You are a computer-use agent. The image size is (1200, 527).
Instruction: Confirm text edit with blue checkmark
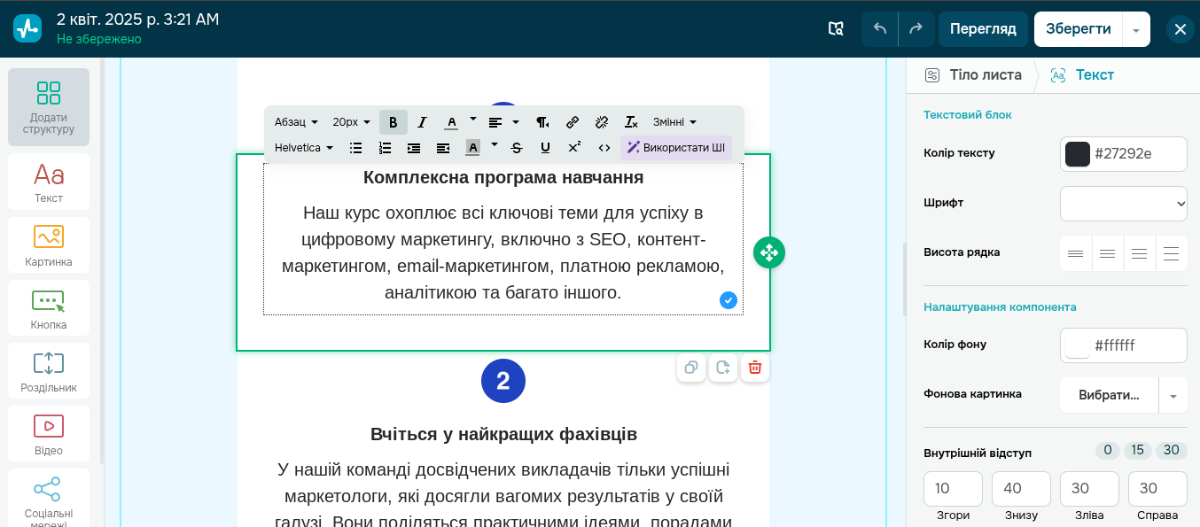[x=728, y=300]
